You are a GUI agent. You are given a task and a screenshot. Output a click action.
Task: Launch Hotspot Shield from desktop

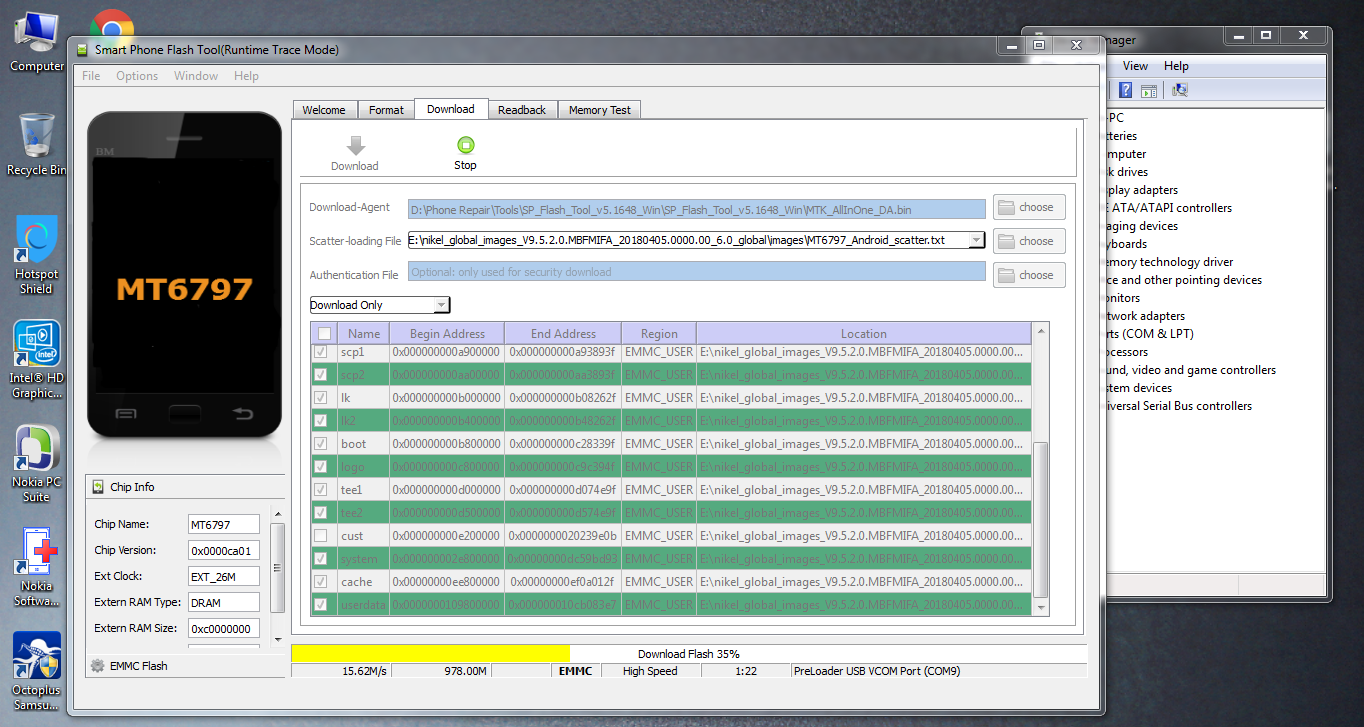point(37,255)
